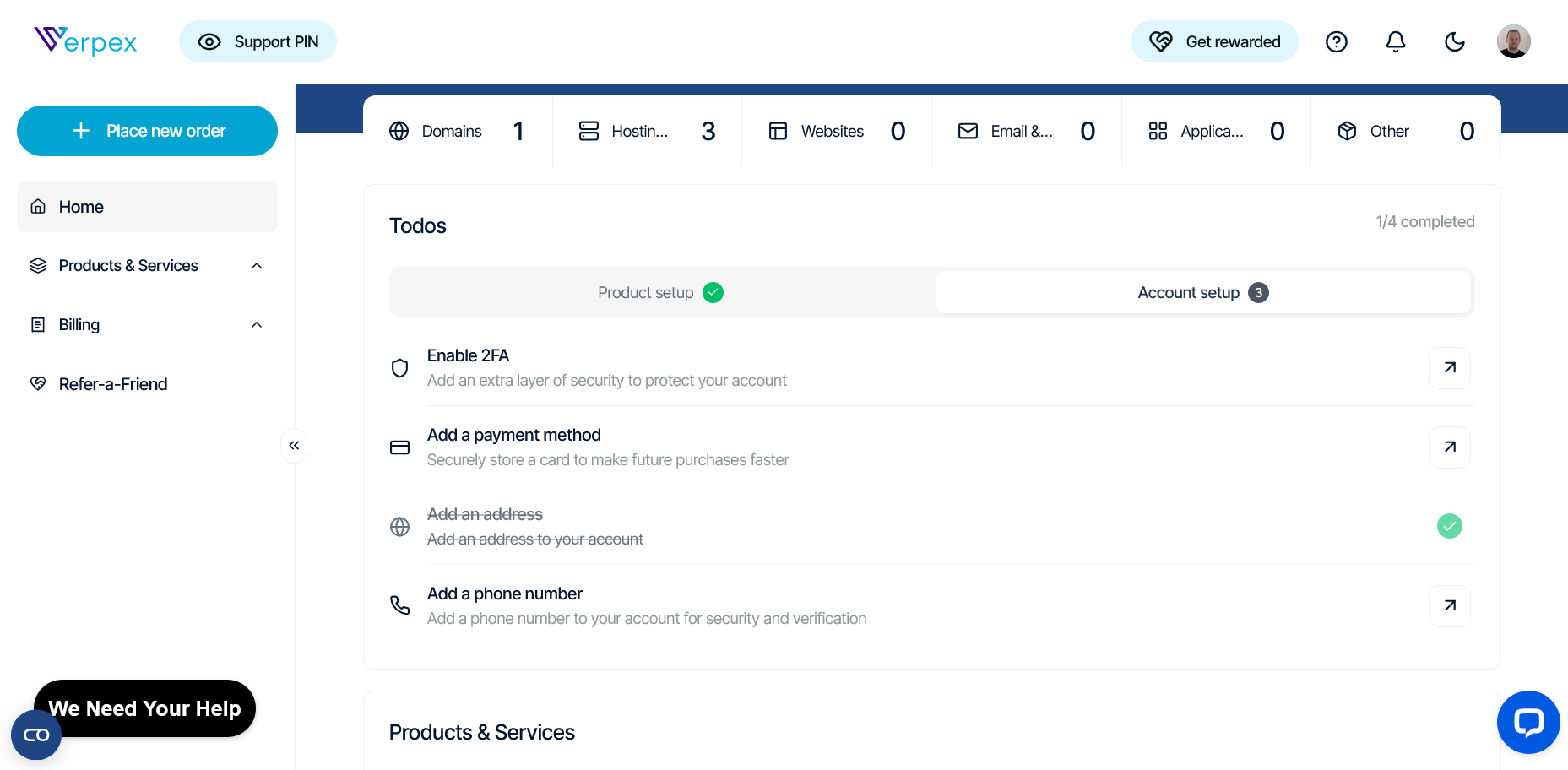Open Add a payment method arrow
Screen dimensions: 1568x770
pos(1450,447)
